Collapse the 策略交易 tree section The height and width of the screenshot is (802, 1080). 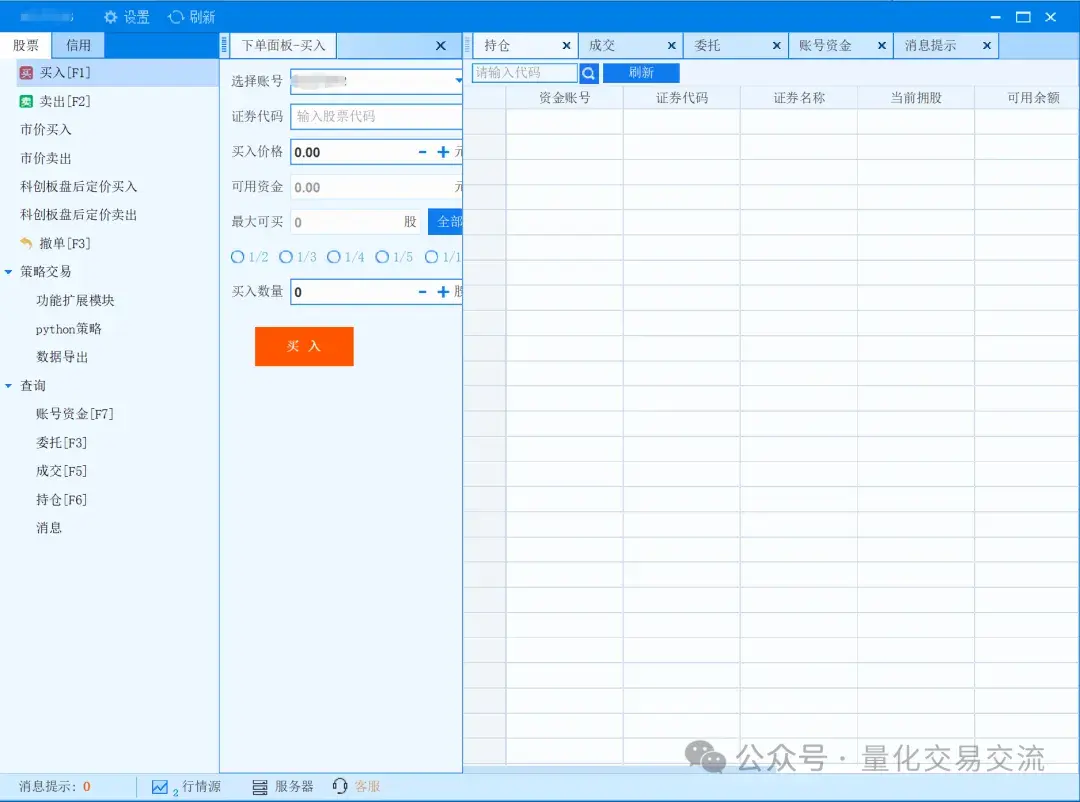pyautogui.click(x=8, y=272)
